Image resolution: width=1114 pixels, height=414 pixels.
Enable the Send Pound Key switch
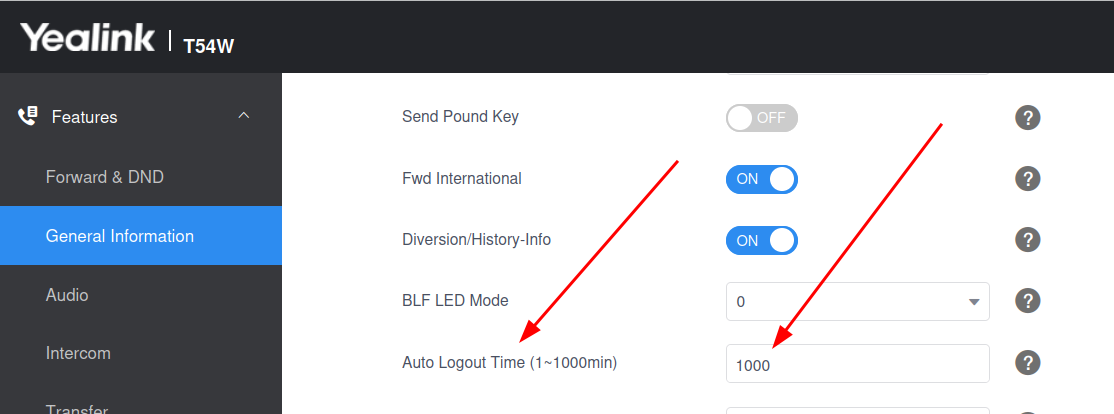click(762, 118)
